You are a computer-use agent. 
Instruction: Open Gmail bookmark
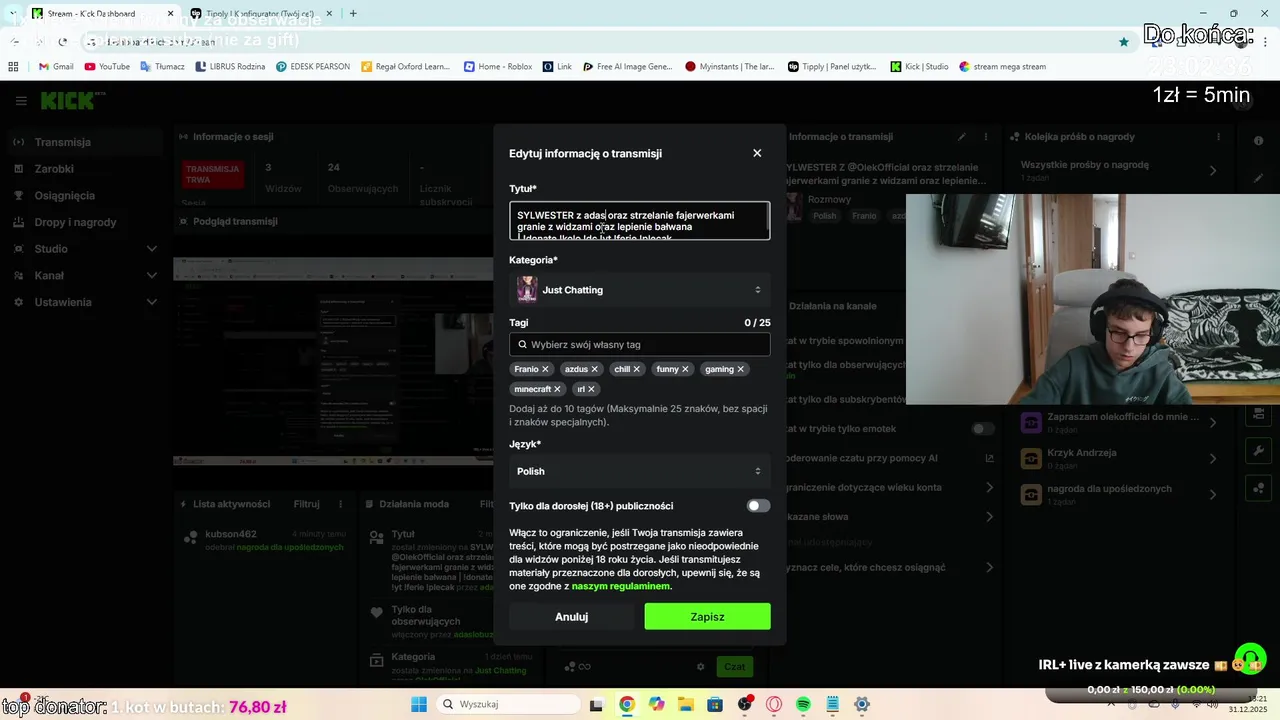pyautogui.click(x=56, y=66)
